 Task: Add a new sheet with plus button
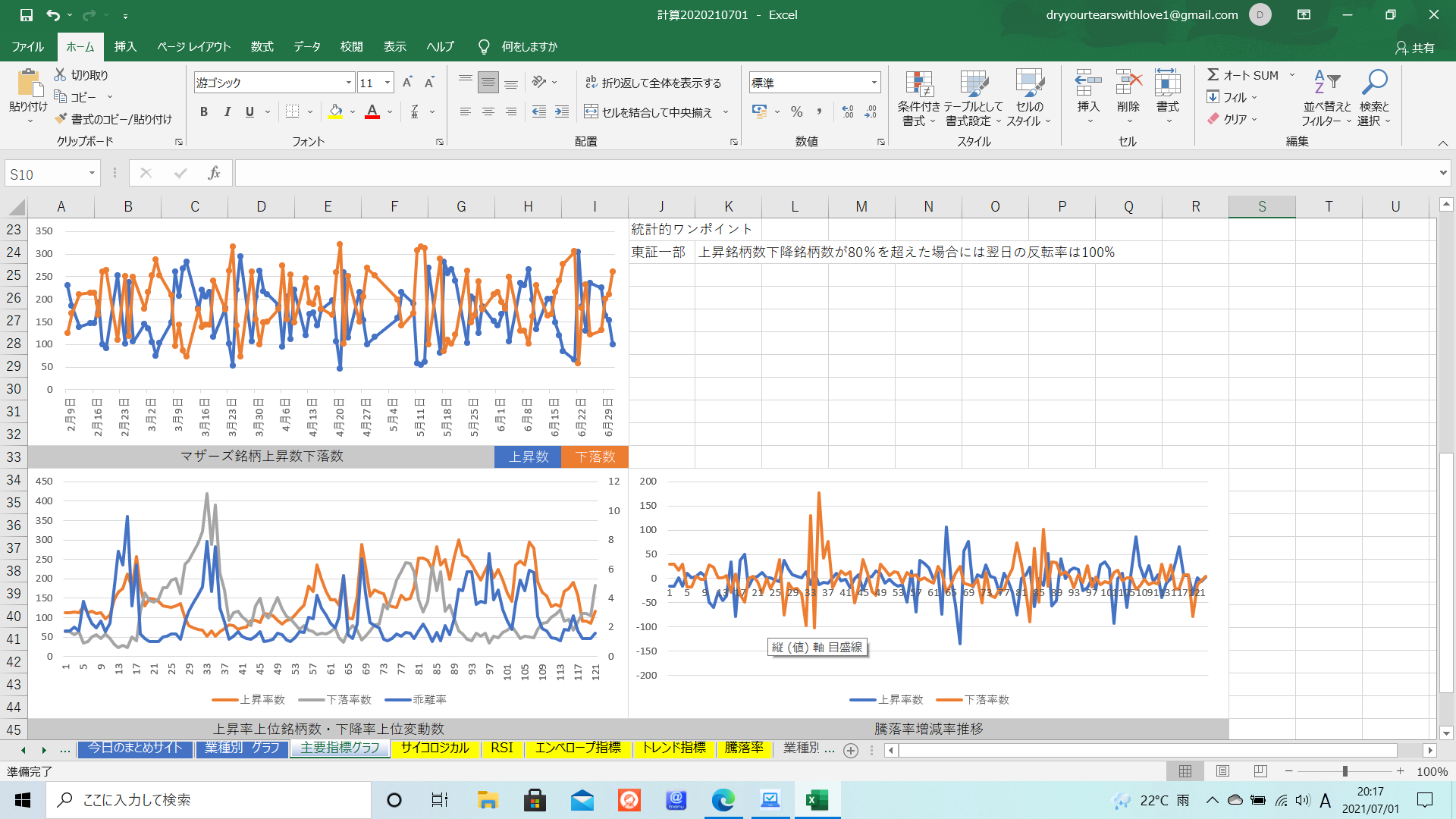(x=851, y=750)
